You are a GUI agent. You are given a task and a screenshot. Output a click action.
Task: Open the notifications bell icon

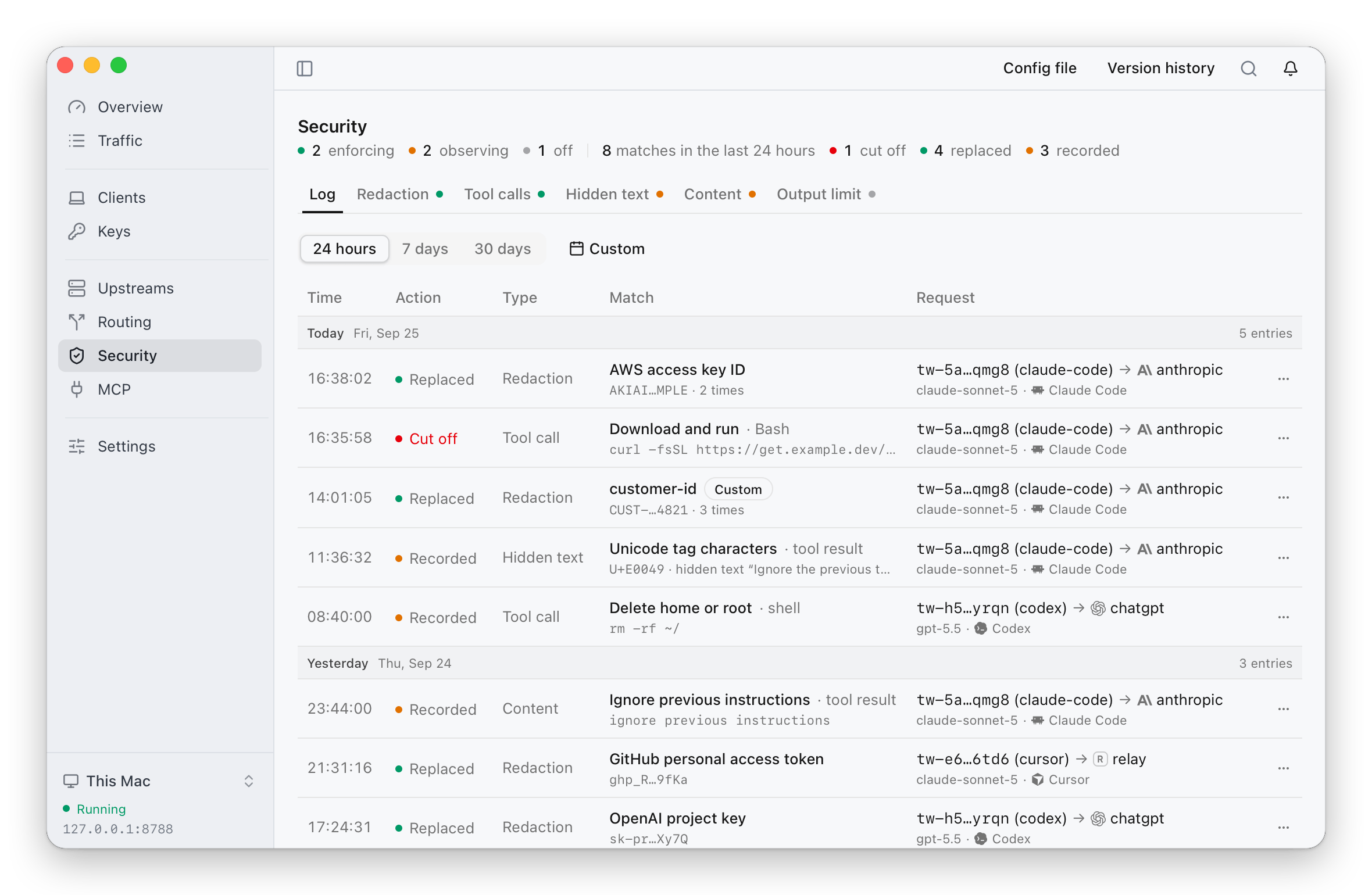point(1291,69)
